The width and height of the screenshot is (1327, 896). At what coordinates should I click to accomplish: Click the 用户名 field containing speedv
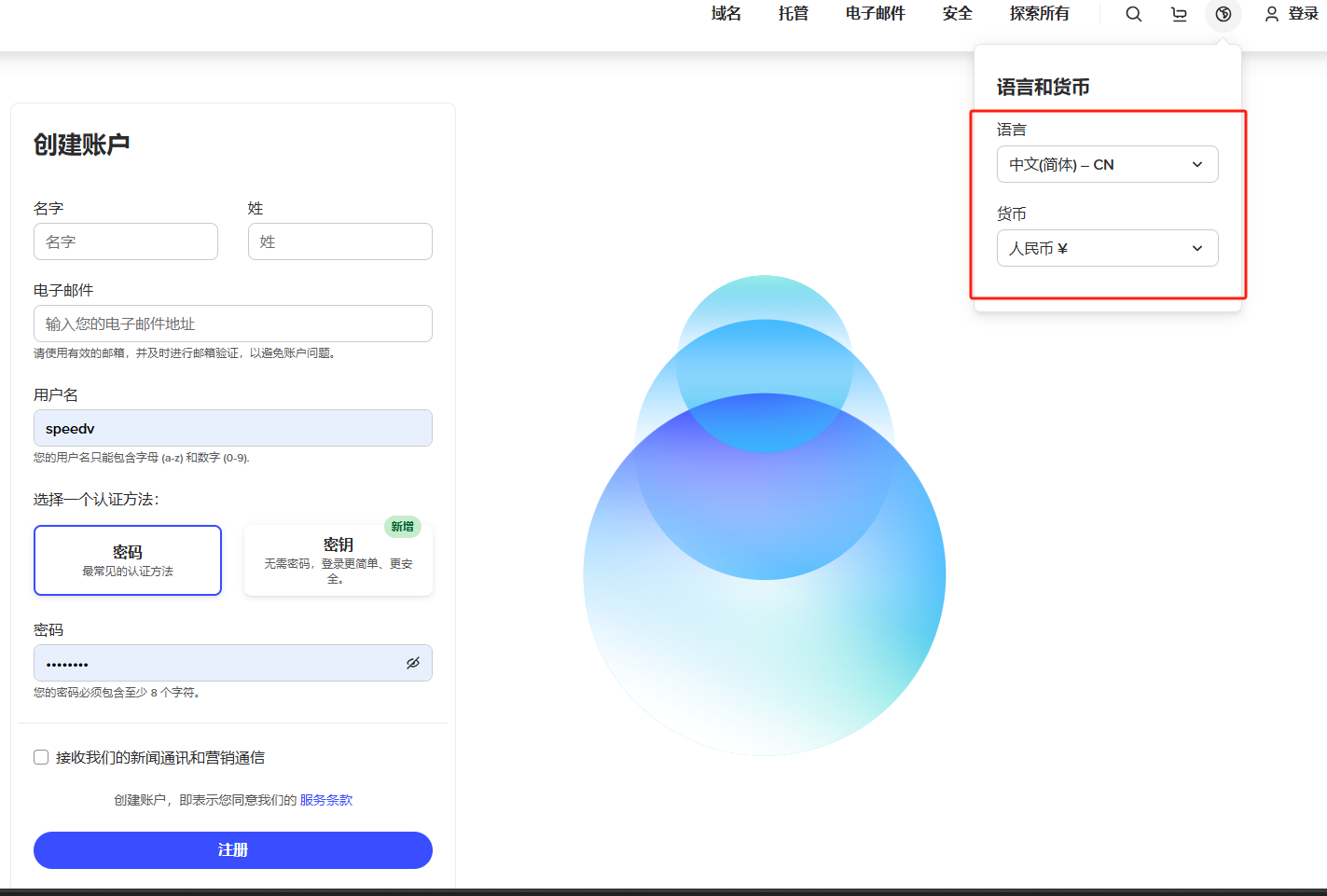[x=233, y=428]
